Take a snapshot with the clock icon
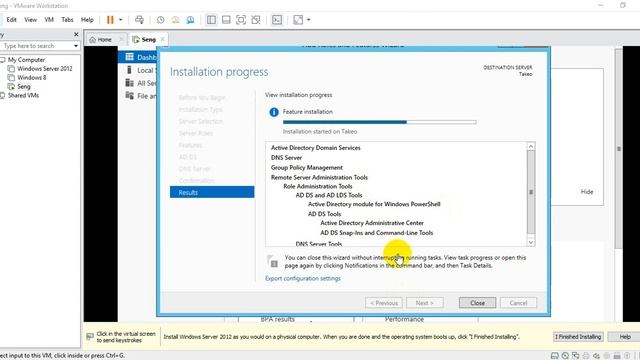This screenshot has height=360, width=640. (x=160, y=20)
